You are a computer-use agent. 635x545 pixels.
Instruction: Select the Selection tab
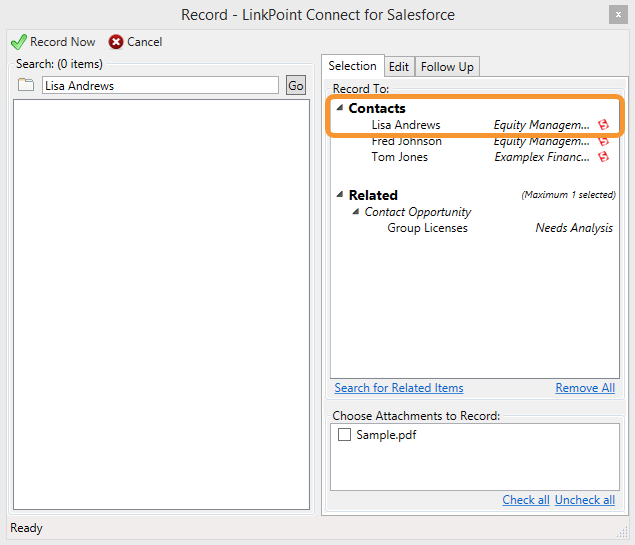point(352,66)
